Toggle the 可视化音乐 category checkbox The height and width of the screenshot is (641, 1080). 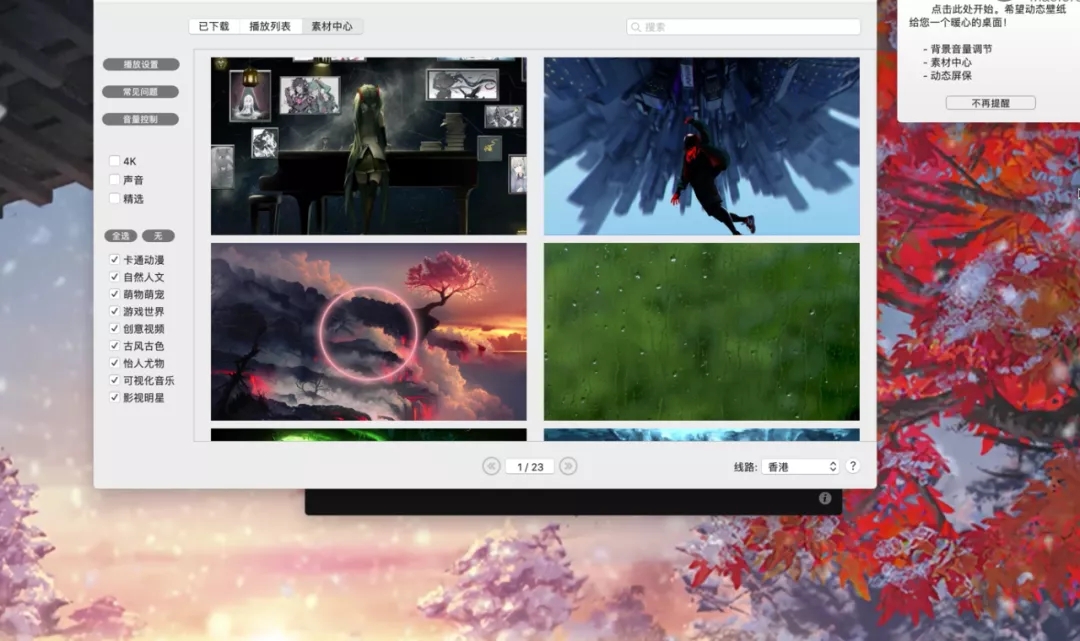(x=114, y=380)
